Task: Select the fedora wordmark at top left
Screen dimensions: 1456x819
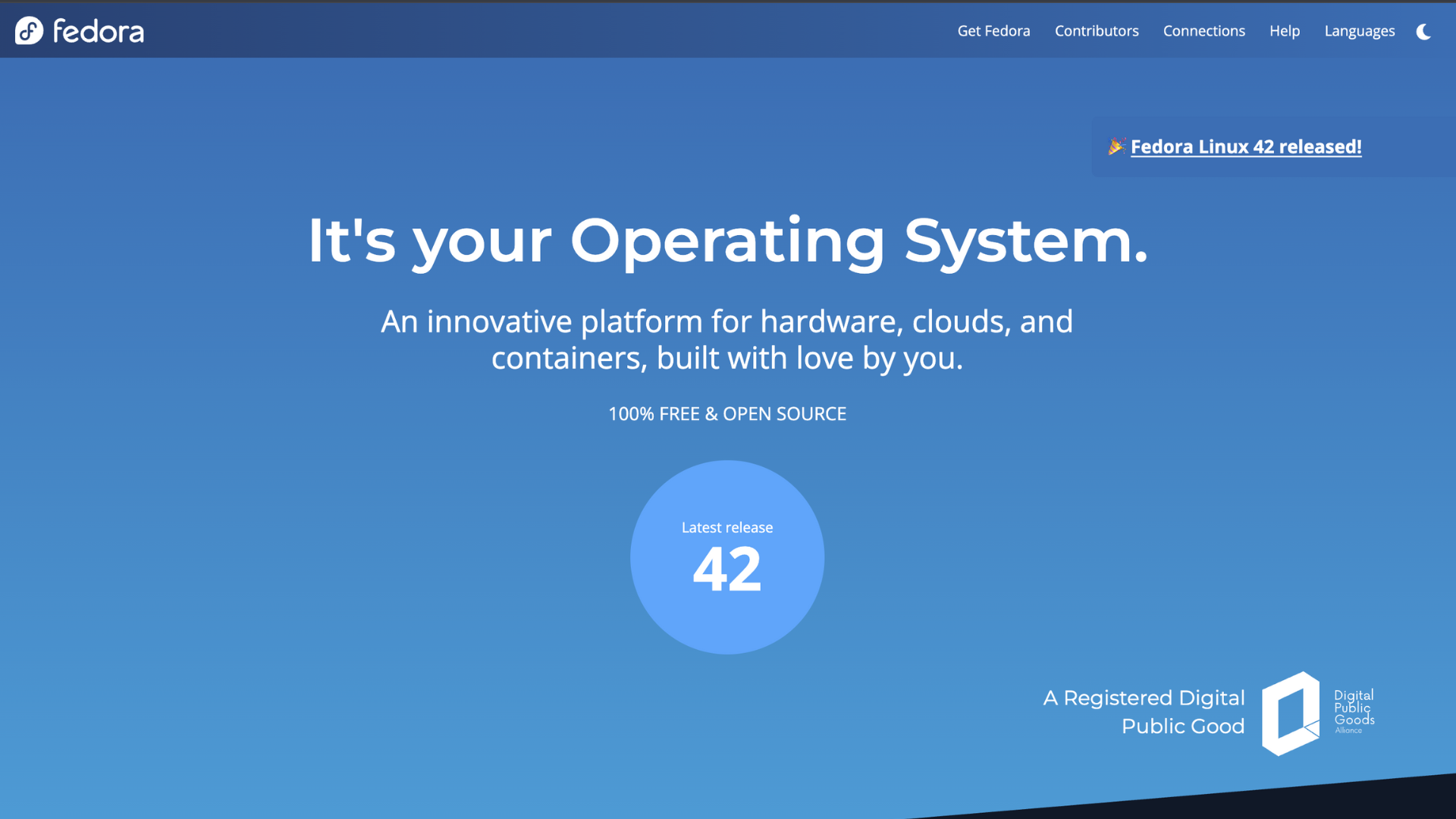Action: (x=98, y=31)
